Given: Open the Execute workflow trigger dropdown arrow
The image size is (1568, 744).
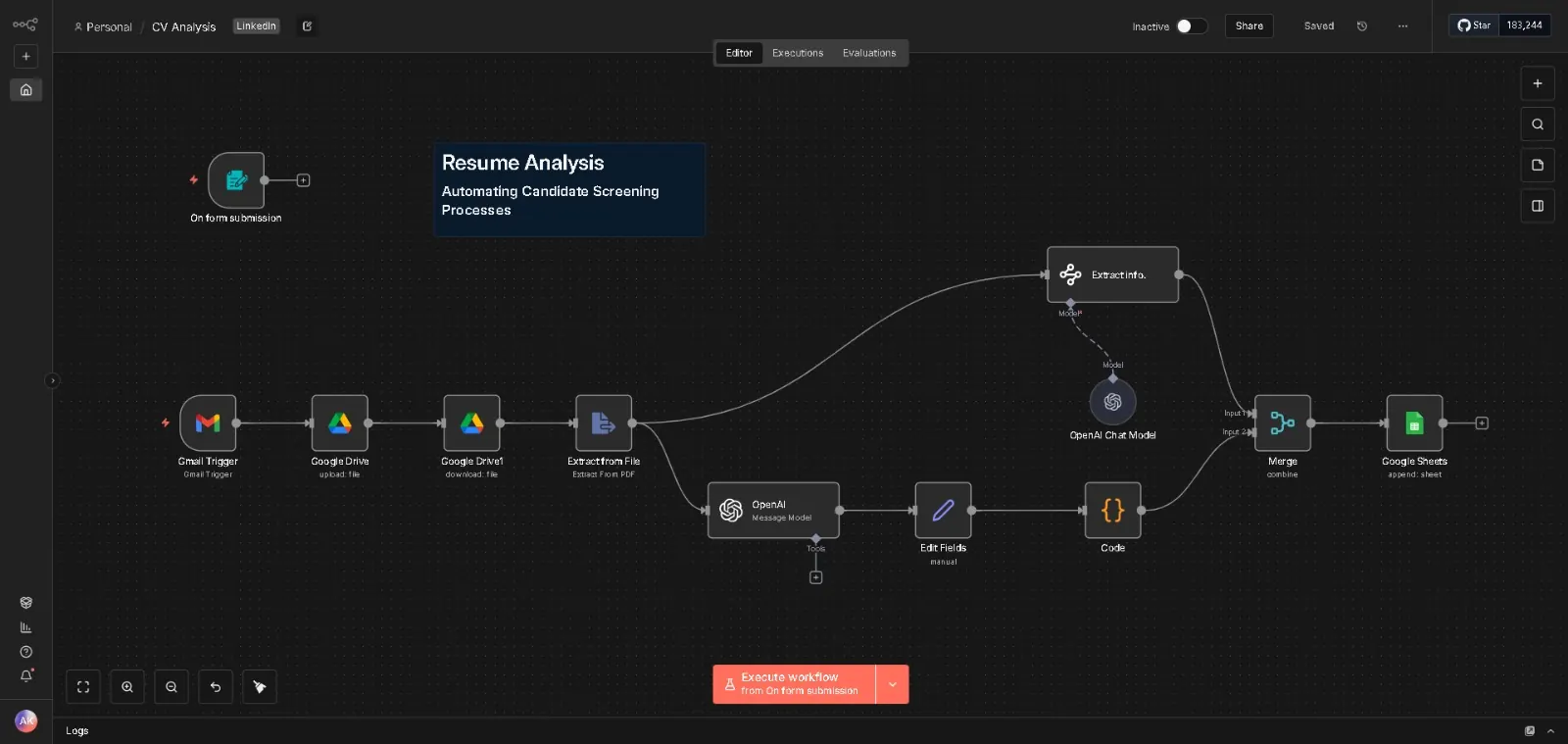Looking at the screenshot, I should pyautogui.click(x=893, y=684).
